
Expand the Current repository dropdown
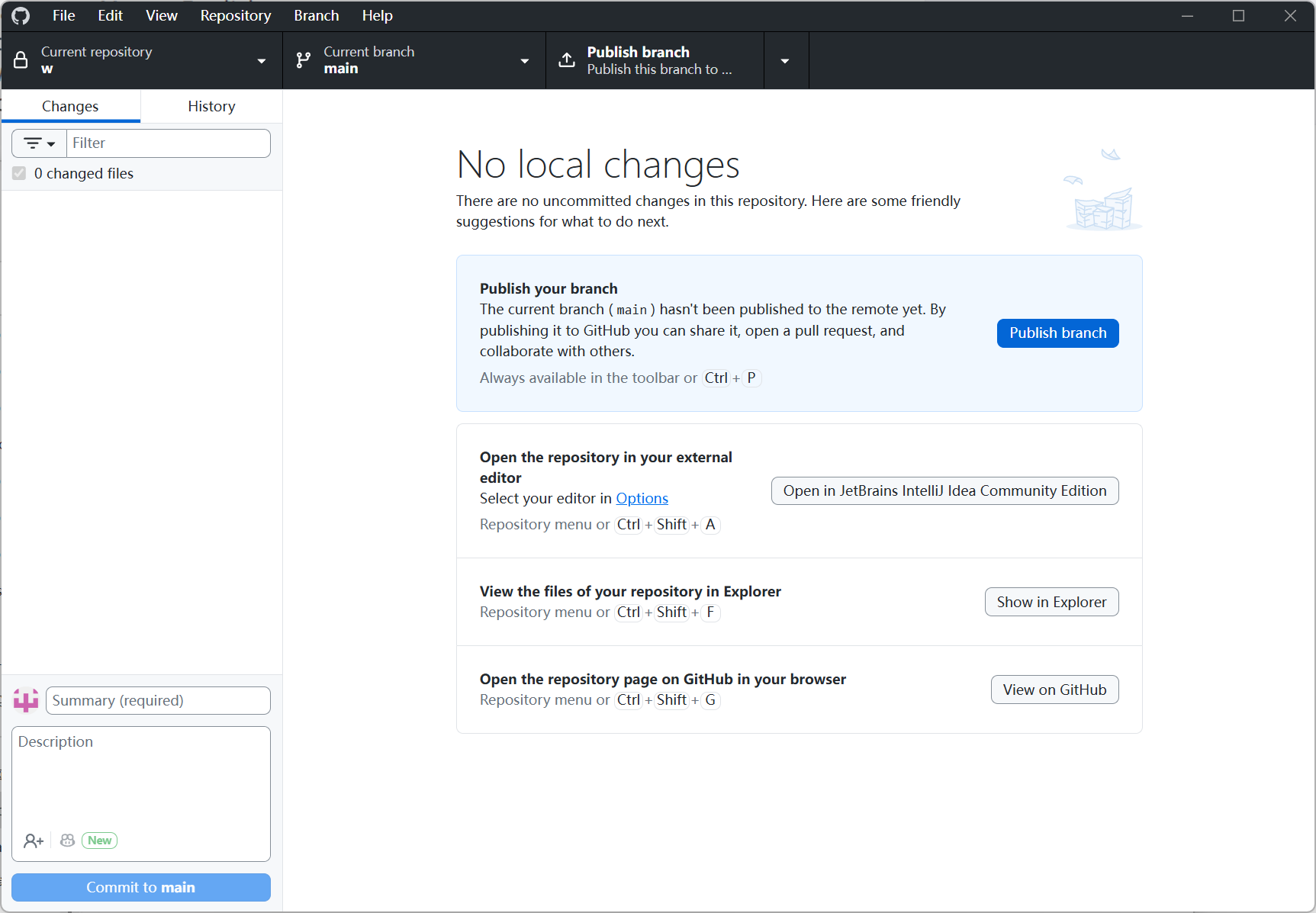tap(142, 60)
